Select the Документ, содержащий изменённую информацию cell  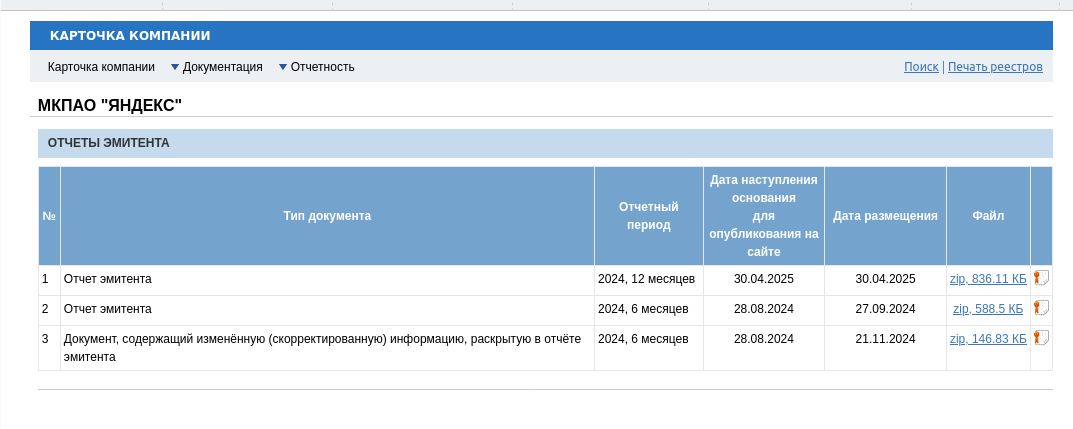327,348
